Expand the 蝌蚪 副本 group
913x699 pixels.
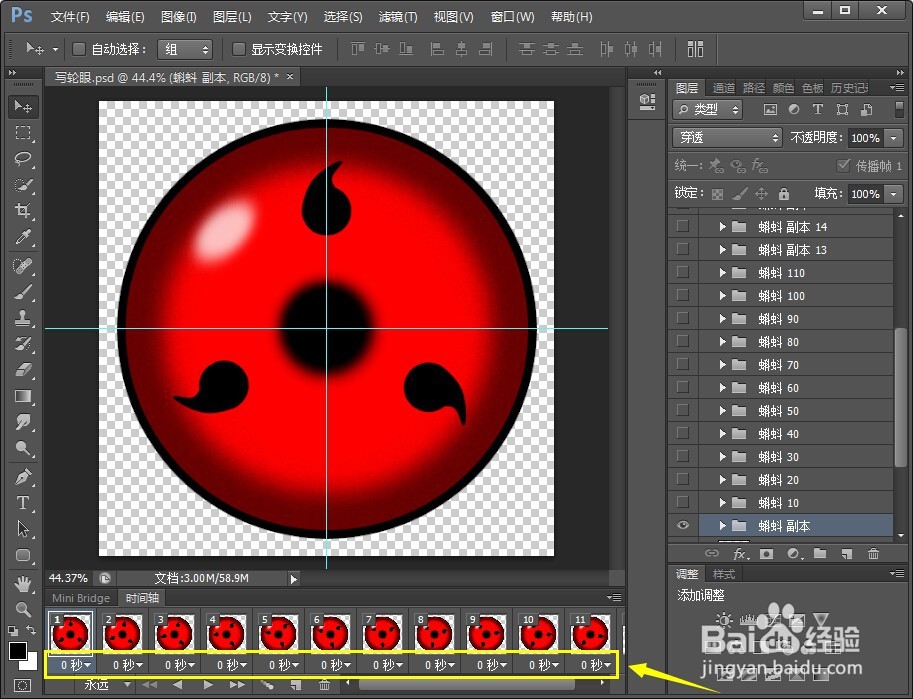(723, 526)
